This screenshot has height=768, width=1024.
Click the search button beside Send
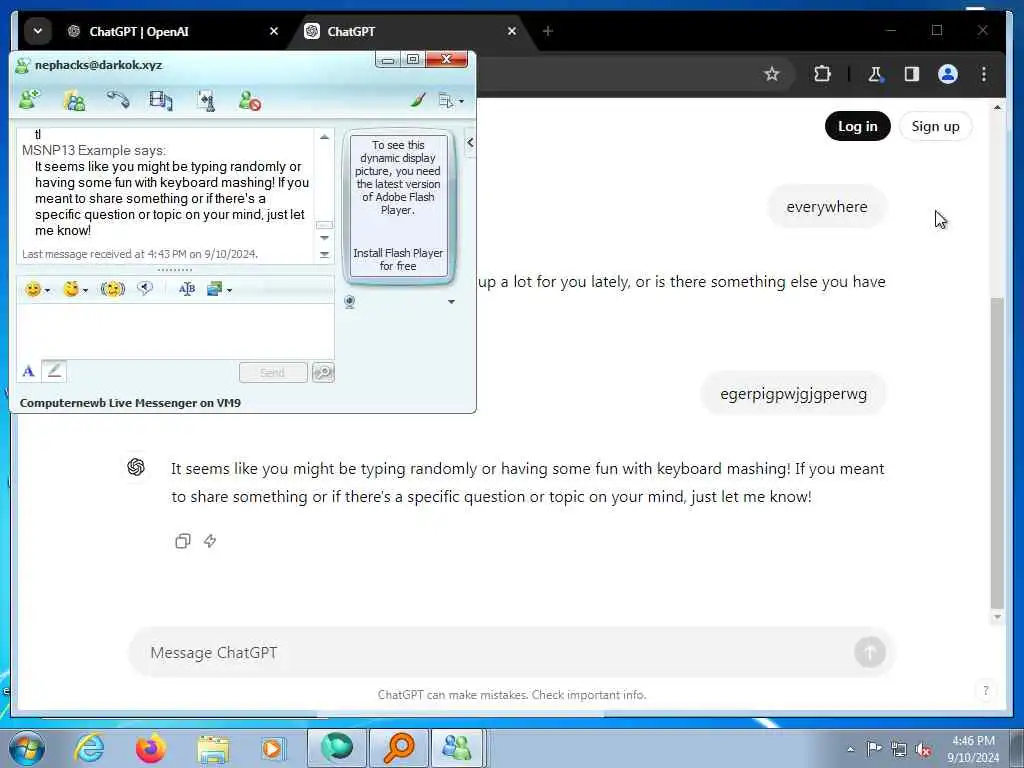(x=323, y=372)
